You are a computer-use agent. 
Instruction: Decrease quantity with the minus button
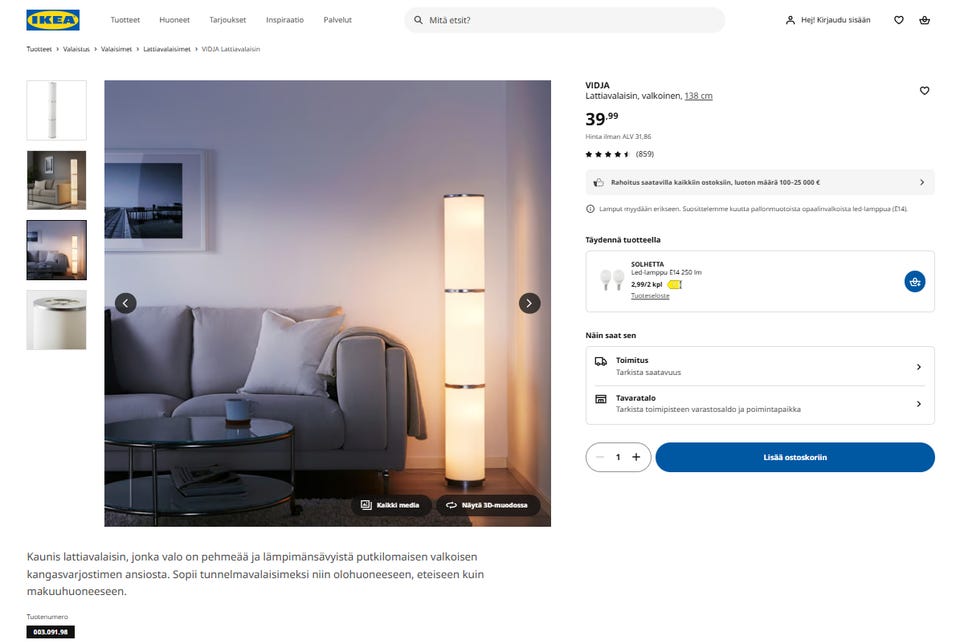point(600,457)
